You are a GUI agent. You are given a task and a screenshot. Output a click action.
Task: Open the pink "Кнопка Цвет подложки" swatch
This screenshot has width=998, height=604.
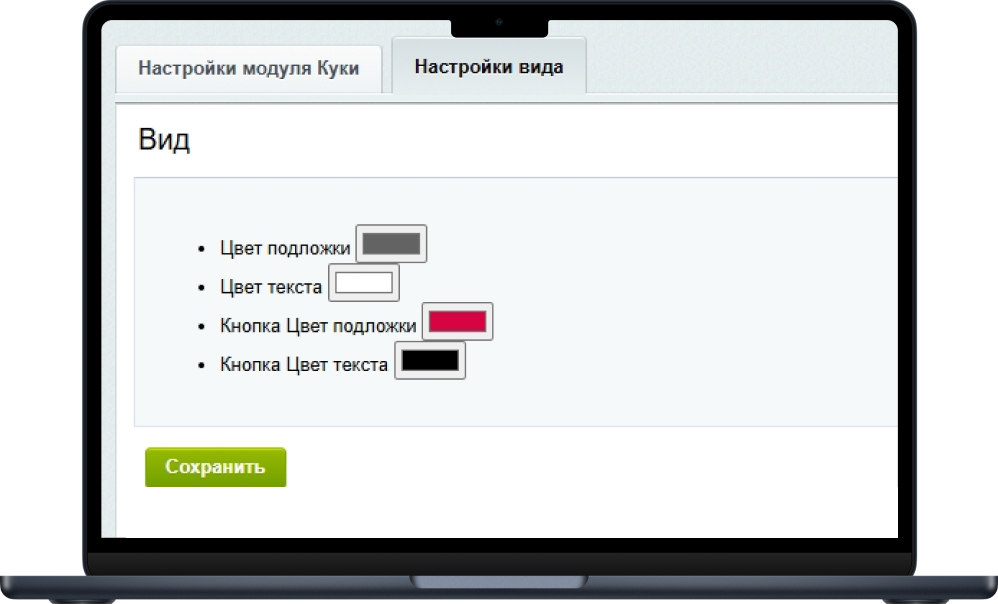pyautogui.click(x=457, y=320)
